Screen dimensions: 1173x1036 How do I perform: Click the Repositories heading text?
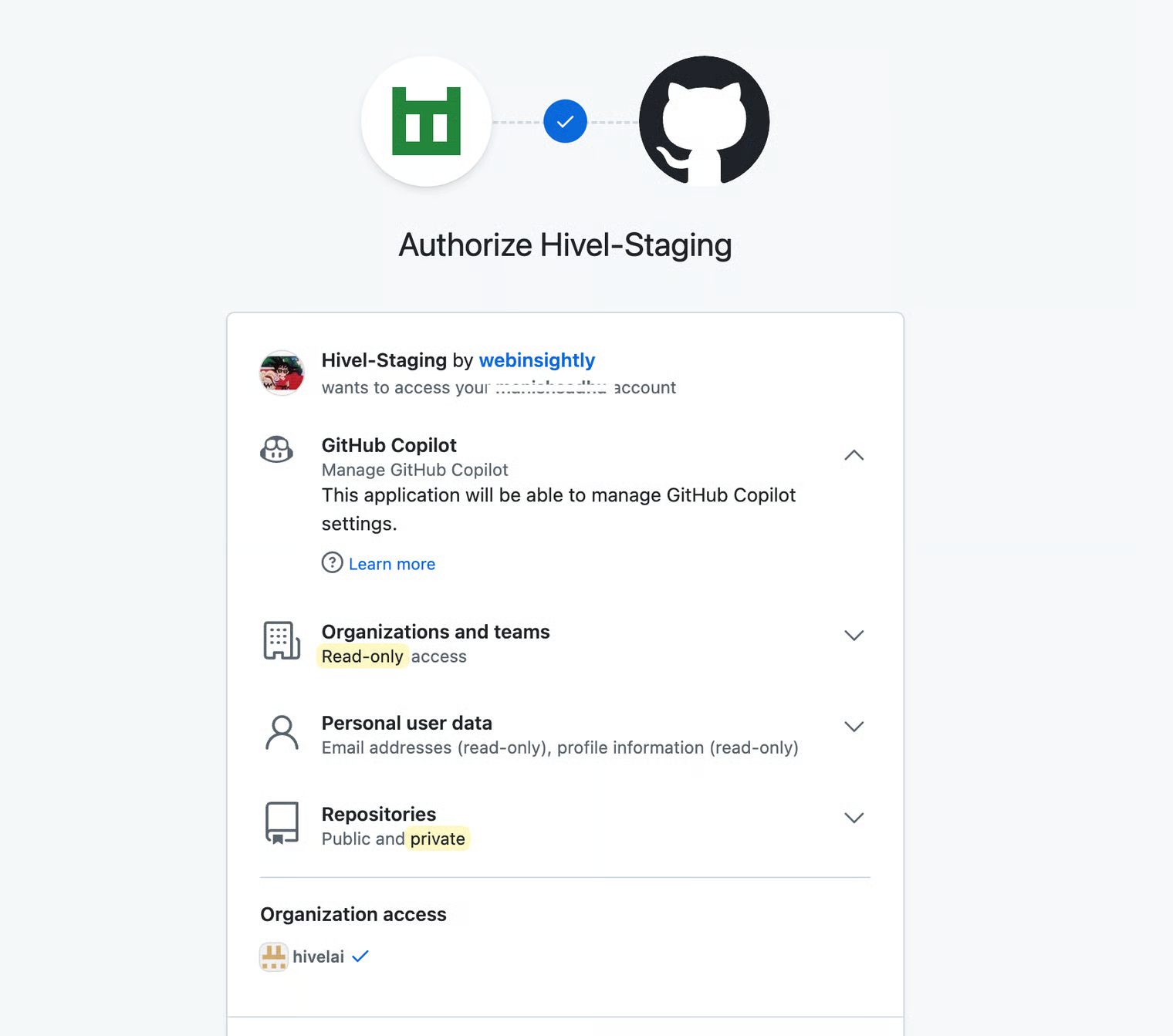click(x=378, y=814)
